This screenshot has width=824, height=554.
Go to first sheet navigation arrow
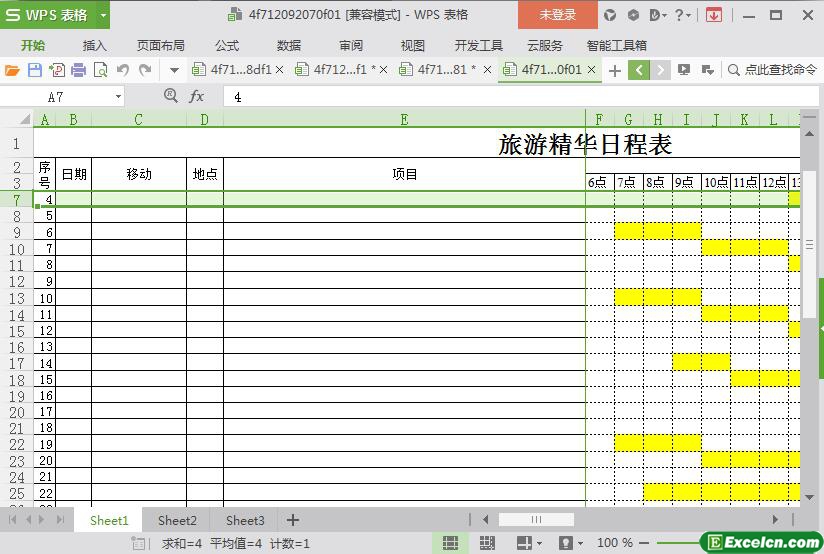13,520
